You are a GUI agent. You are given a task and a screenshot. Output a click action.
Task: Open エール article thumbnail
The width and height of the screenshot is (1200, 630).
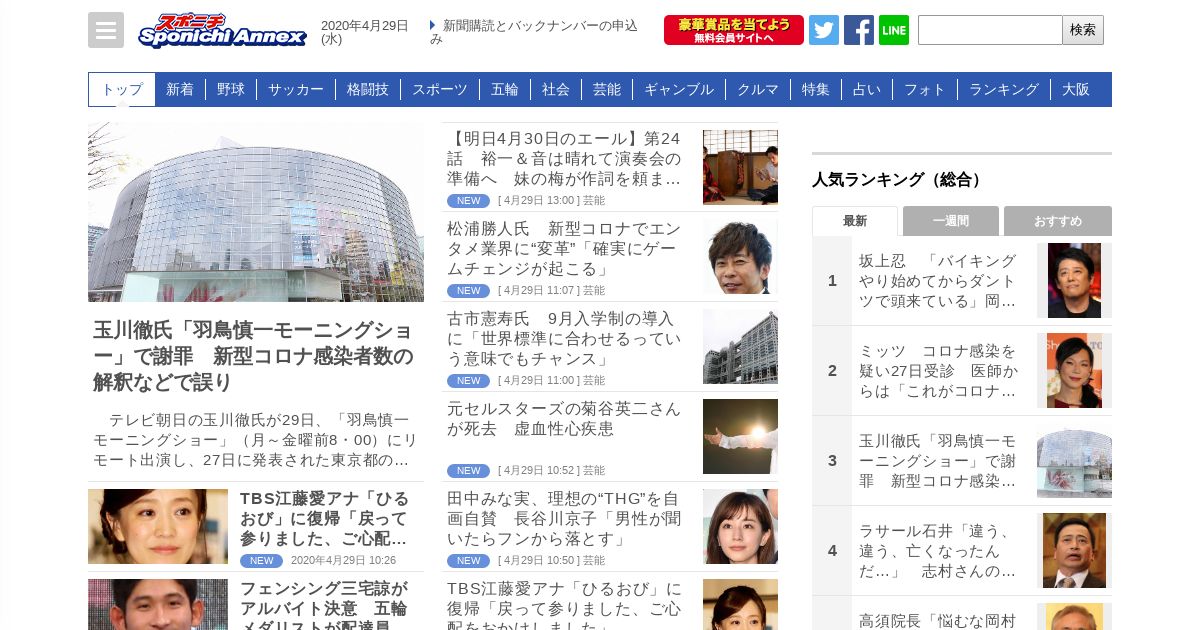[x=740, y=167]
